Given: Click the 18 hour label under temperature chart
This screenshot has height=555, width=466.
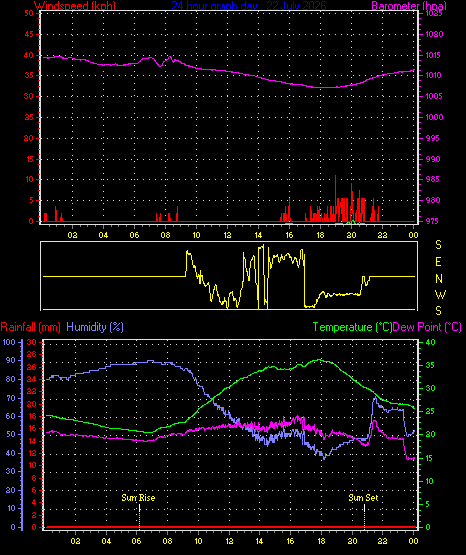Looking at the screenshot, I should (321, 541).
